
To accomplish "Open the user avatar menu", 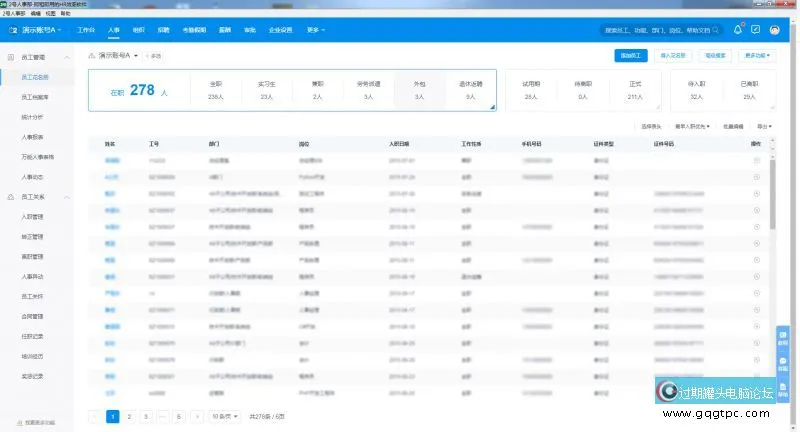I will [x=775, y=30].
